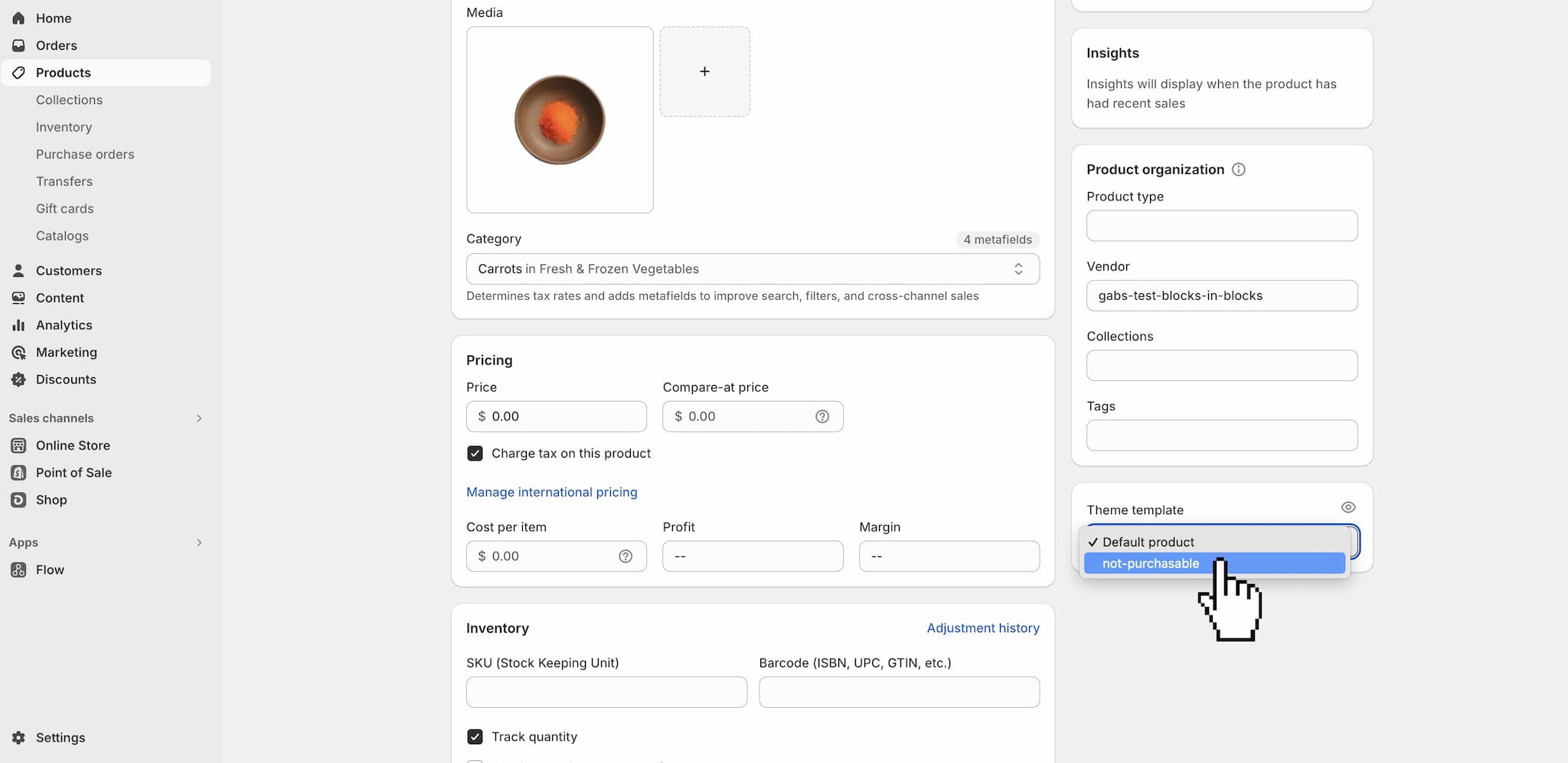Toggle the Track quantity checkbox
This screenshot has width=1568, height=763.
(x=475, y=737)
